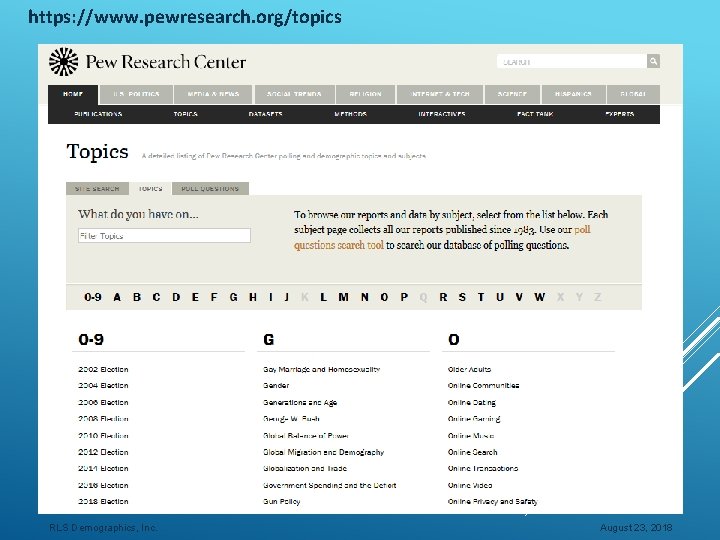This screenshot has width=720, height=540.
Task: Jump to letter U in the index
Action: [500, 297]
